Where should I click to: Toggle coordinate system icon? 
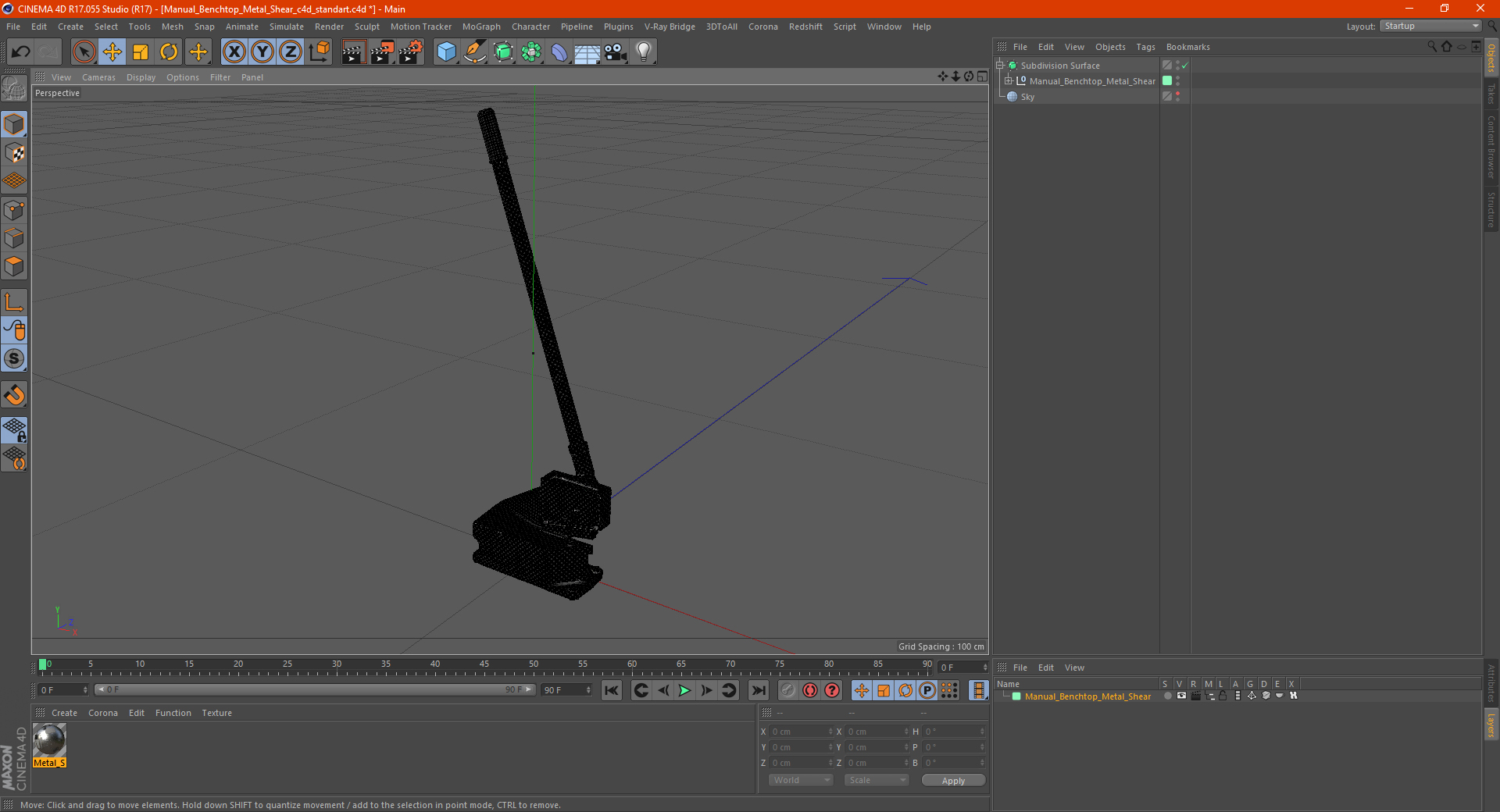320,52
